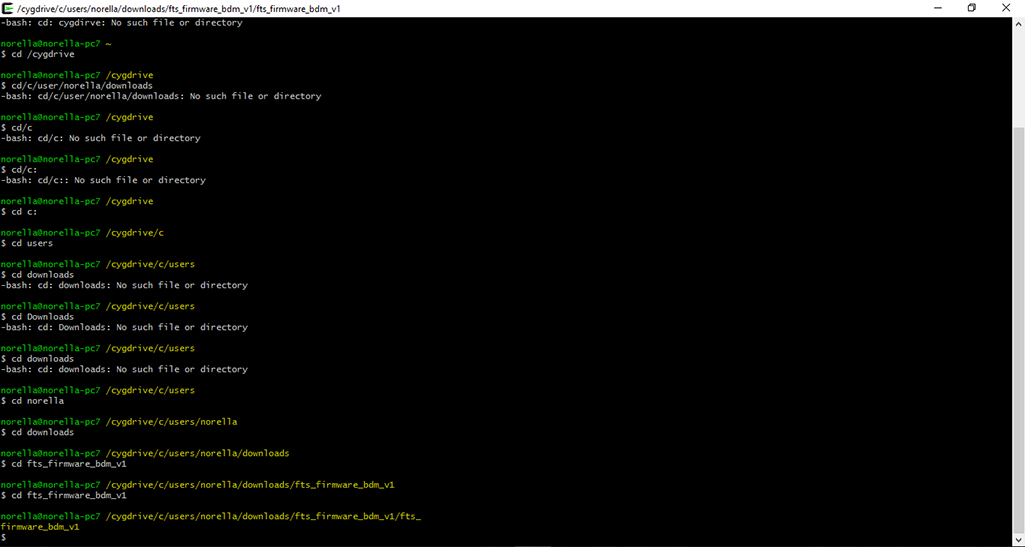Click the window title path text
The height and width of the screenshot is (547, 1025).
[179, 8]
